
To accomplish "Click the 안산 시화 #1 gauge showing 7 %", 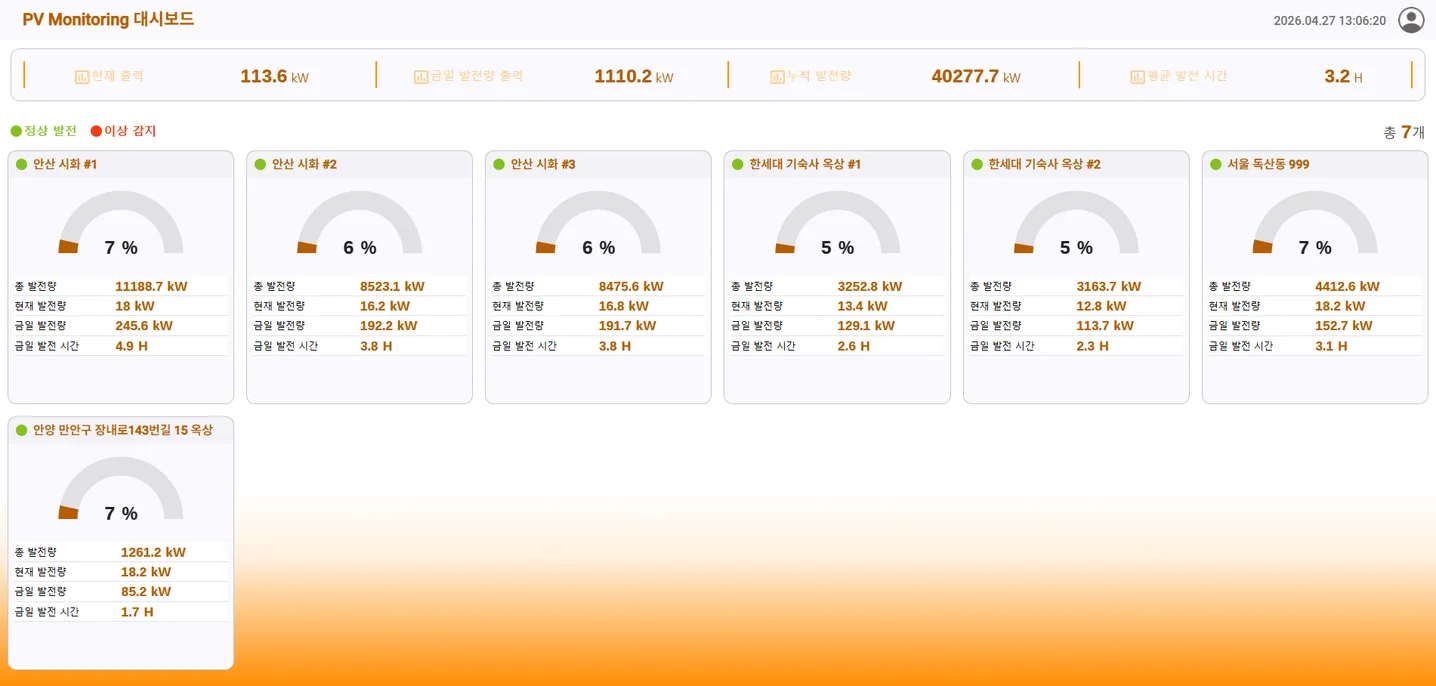I will pos(121,223).
